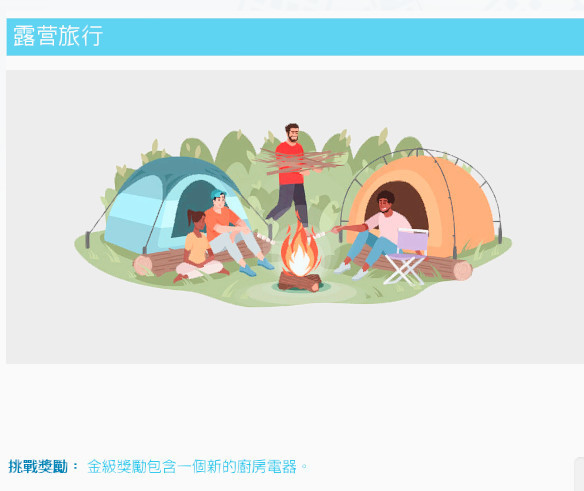
Task: Click the log beside the folding chair
Action: tap(445, 268)
